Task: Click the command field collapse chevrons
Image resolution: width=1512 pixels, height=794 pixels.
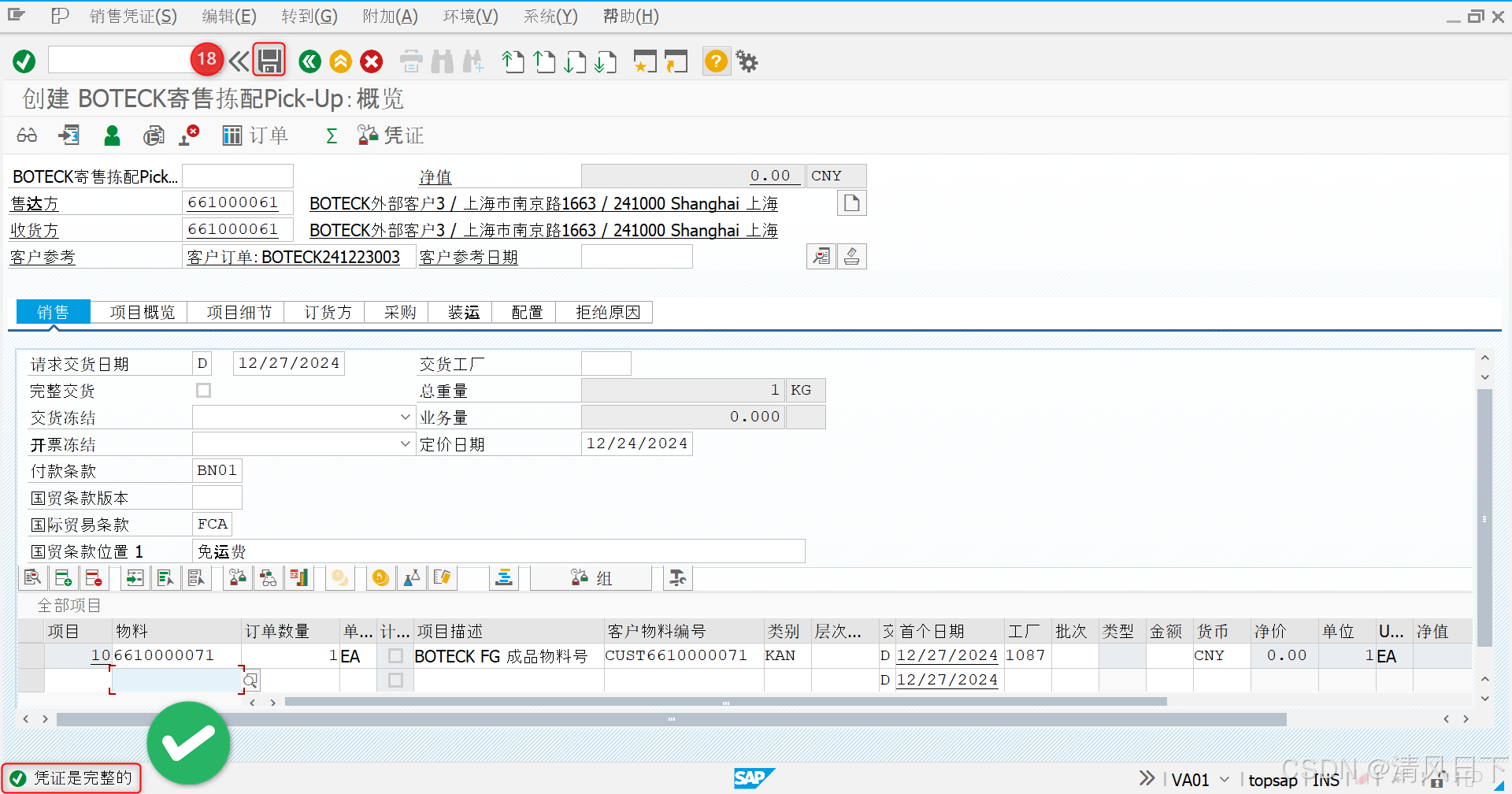Action: pyautogui.click(x=239, y=61)
